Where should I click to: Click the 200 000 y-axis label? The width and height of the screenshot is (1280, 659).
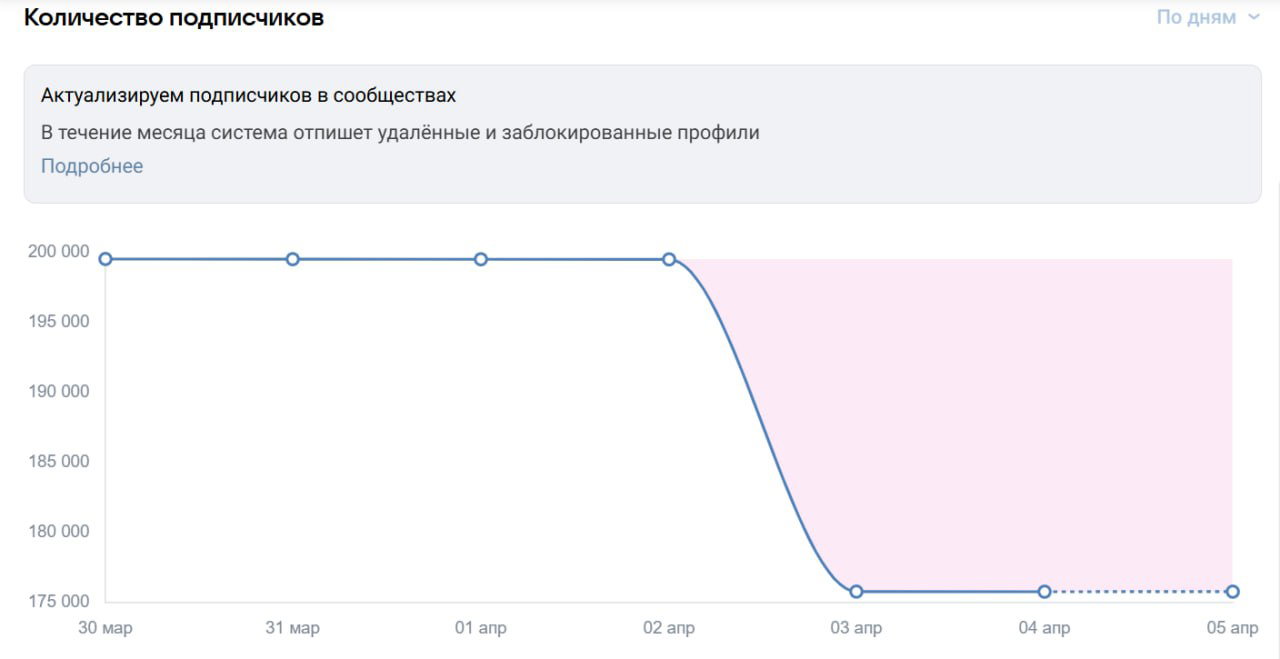click(58, 252)
